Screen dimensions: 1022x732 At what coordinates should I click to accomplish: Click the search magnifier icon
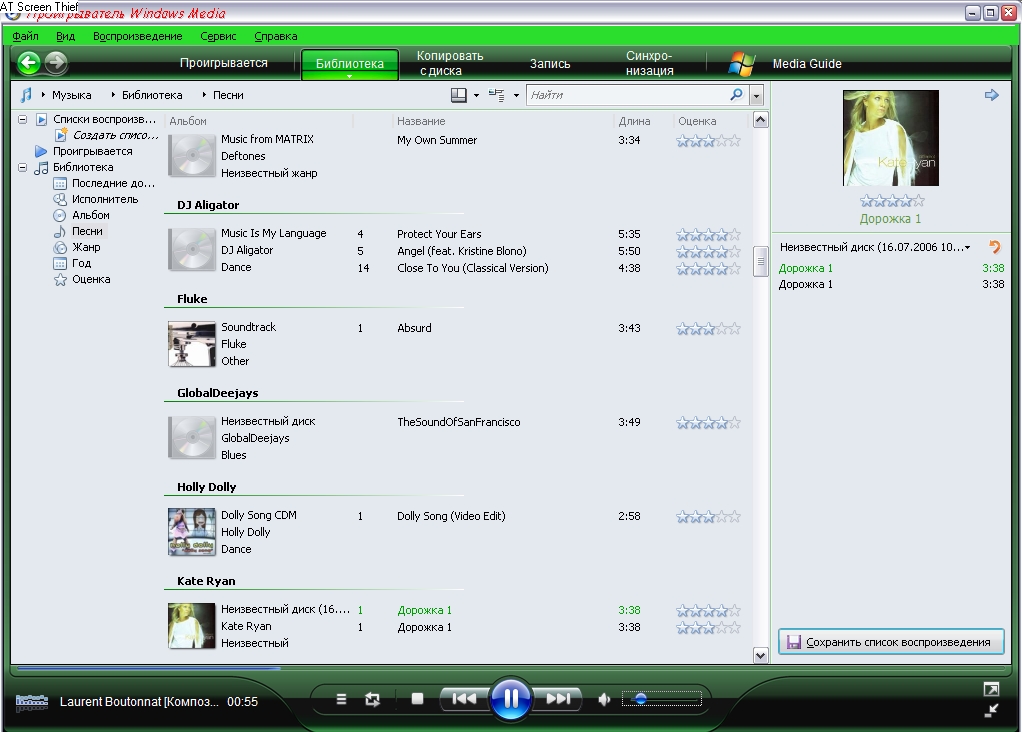[737, 95]
